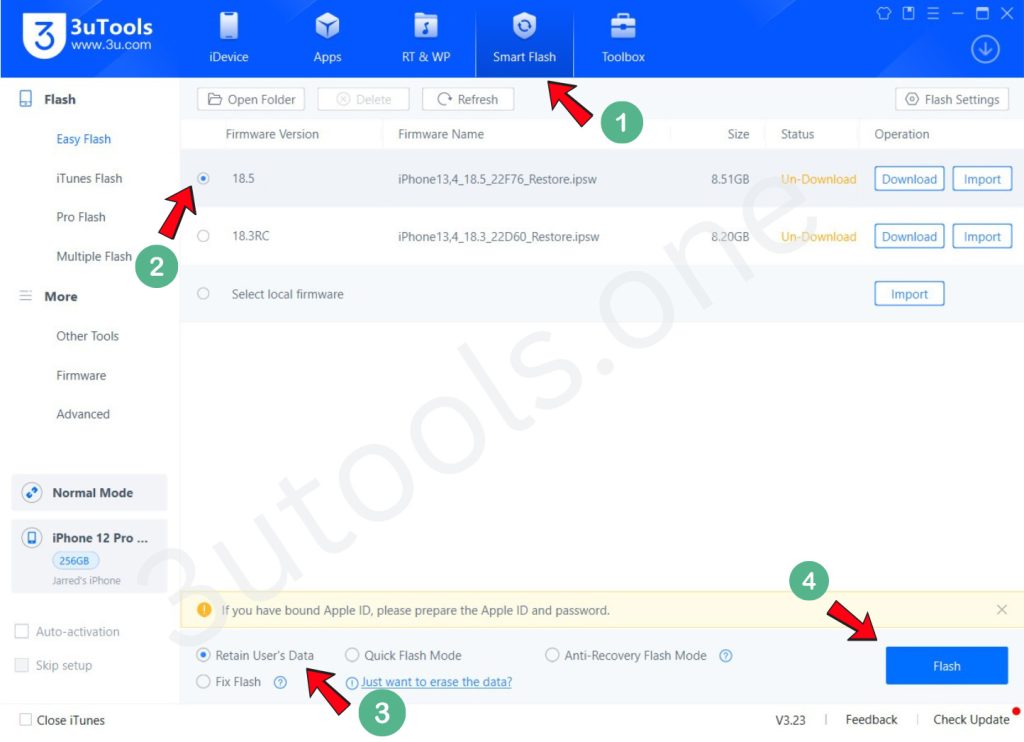
Task: Open the iDevice section
Action: point(229,37)
